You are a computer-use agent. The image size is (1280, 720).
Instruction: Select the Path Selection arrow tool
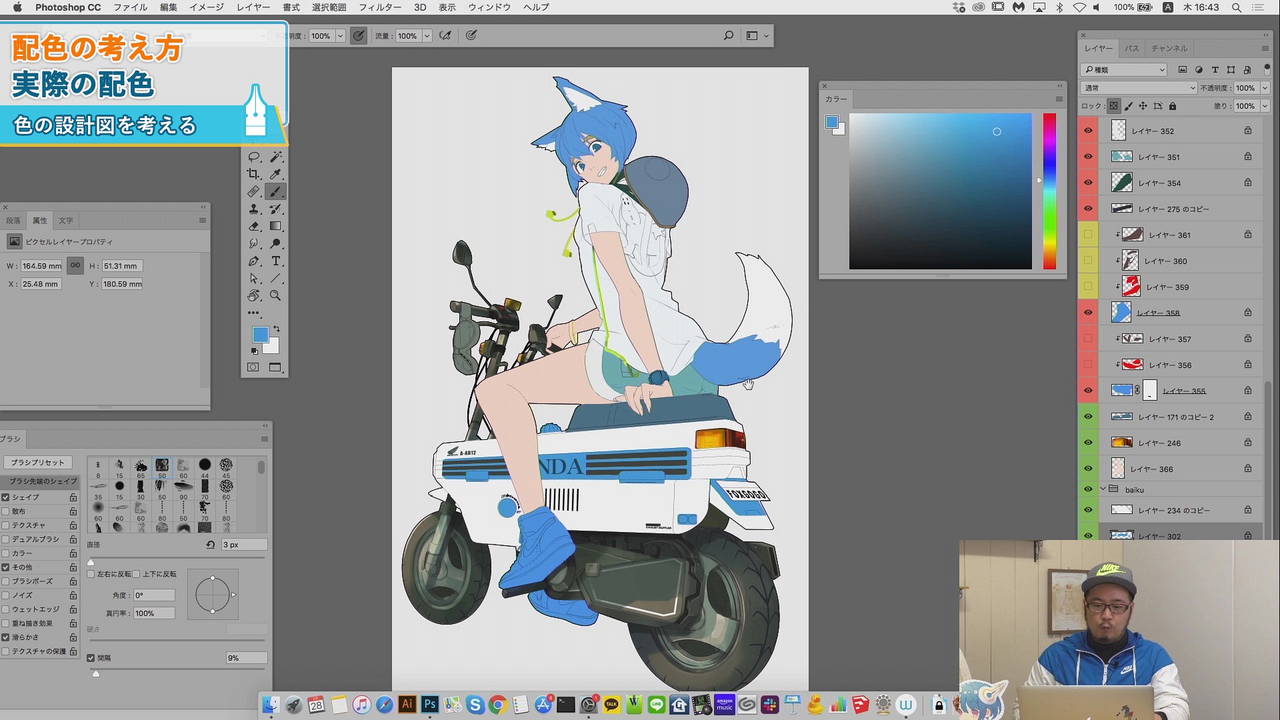tap(254, 278)
